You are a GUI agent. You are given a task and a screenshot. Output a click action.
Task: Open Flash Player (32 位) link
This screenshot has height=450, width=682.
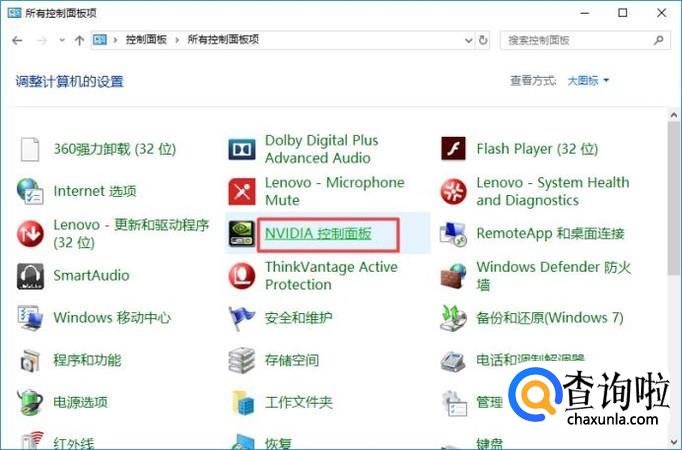point(537,149)
